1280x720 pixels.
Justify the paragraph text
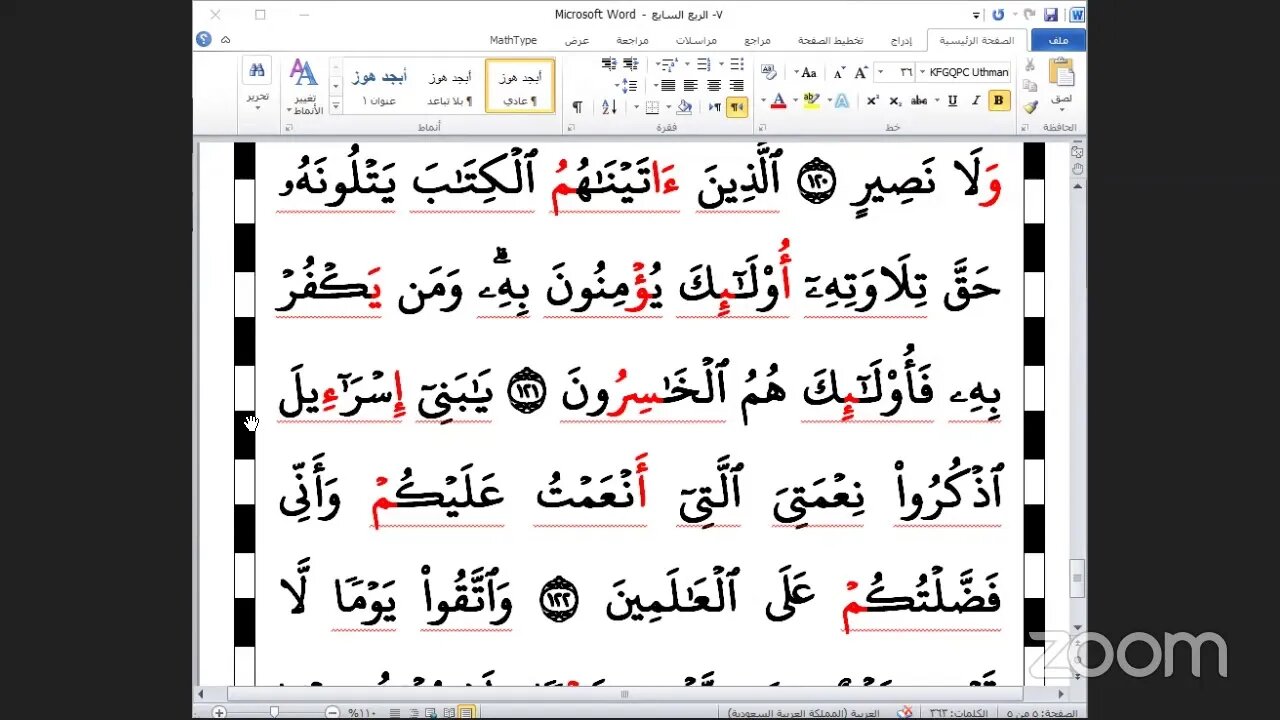(668, 85)
